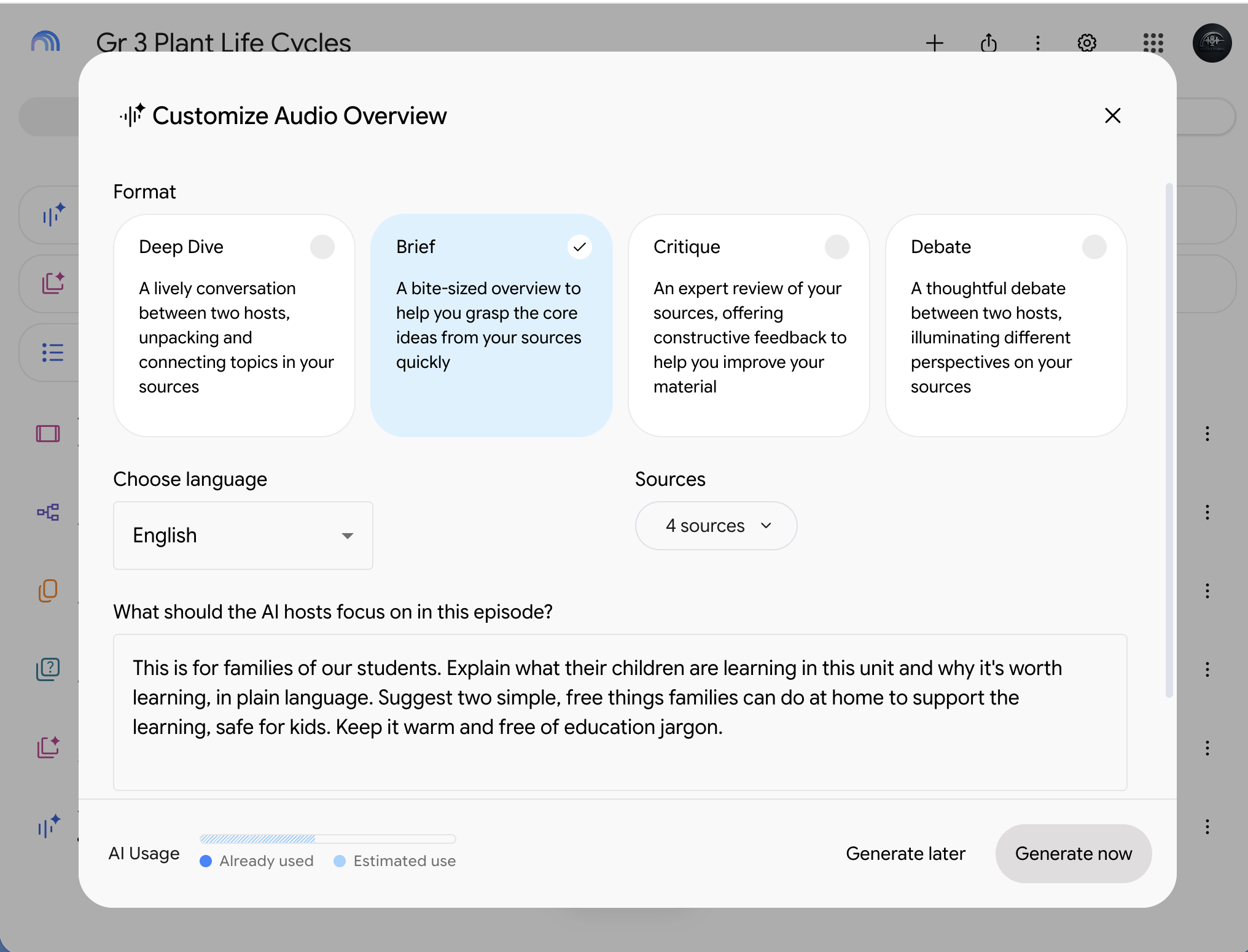The image size is (1248, 952).
Task: Click Generate later
Action: (905, 854)
